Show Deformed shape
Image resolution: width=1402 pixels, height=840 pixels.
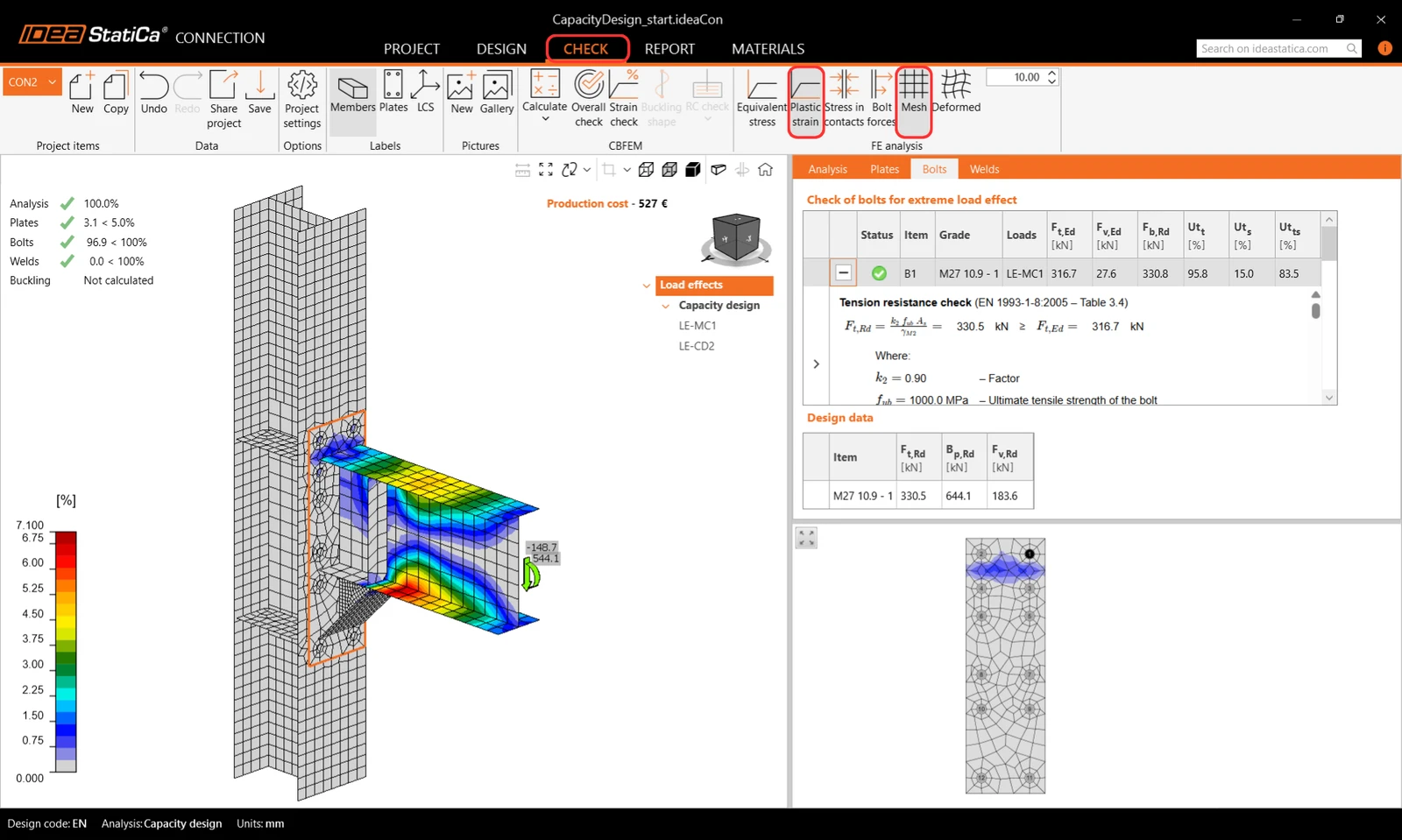(x=956, y=93)
